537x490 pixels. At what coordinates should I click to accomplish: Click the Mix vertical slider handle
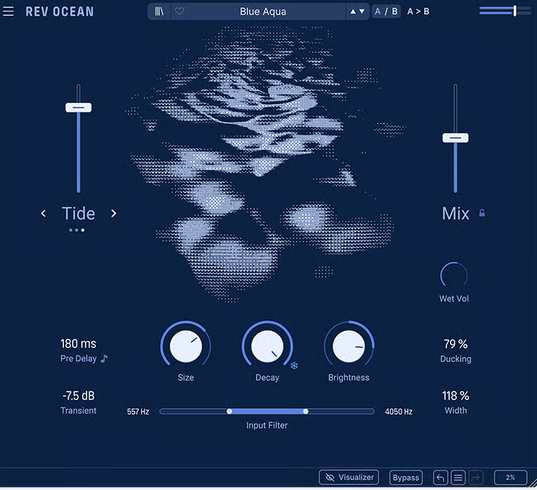tap(455, 138)
